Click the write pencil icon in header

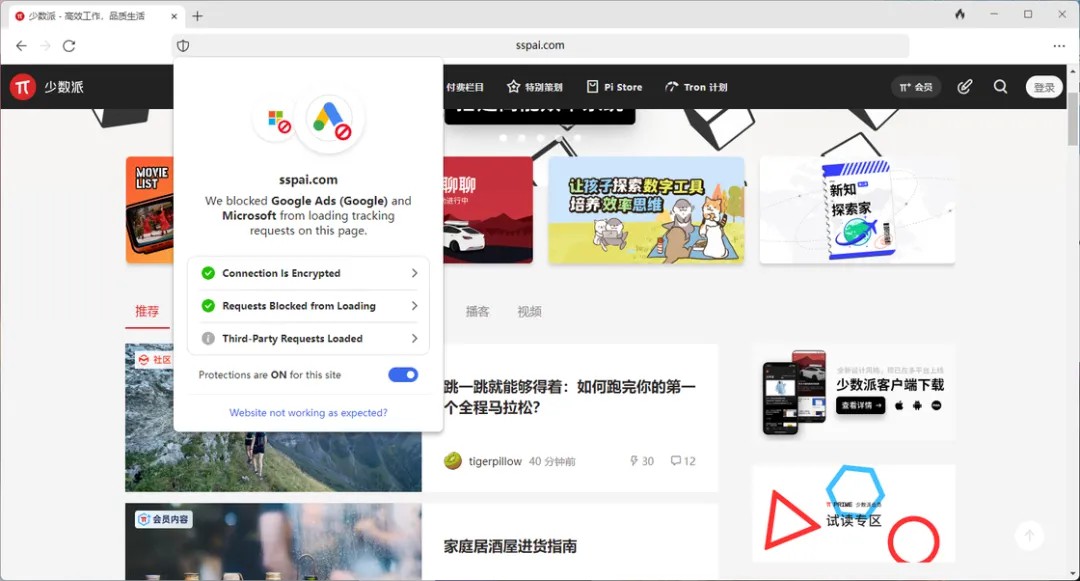pyautogui.click(x=964, y=87)
